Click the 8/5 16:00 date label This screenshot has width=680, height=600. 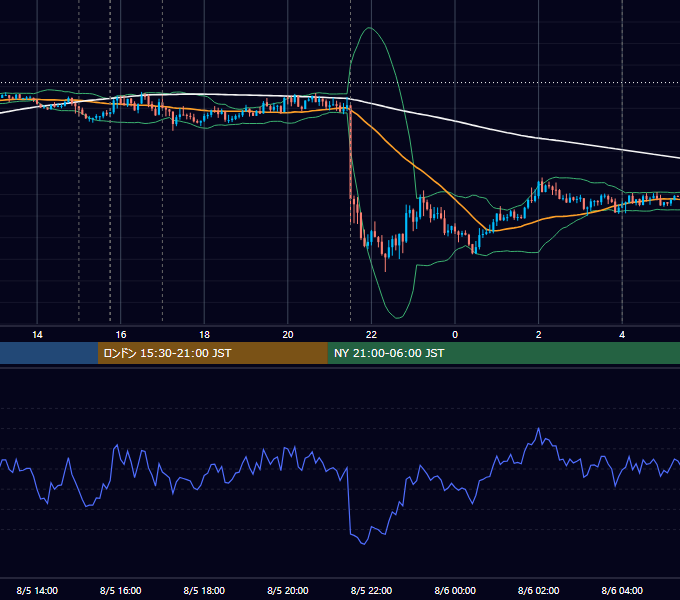pyautogui.click(x=121, y=590)
